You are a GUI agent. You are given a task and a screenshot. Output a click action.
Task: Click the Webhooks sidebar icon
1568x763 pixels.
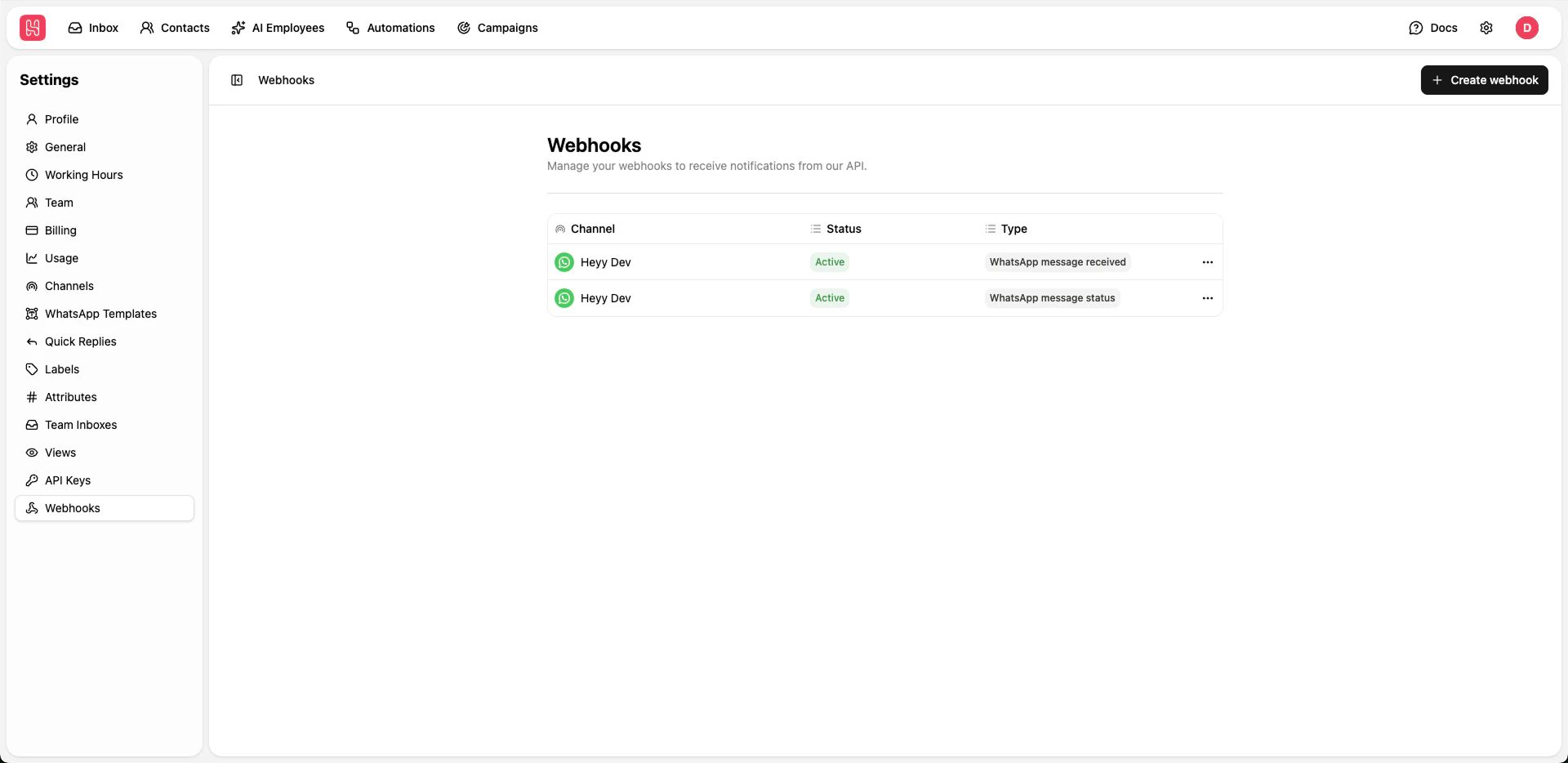[x=32, y=508]
